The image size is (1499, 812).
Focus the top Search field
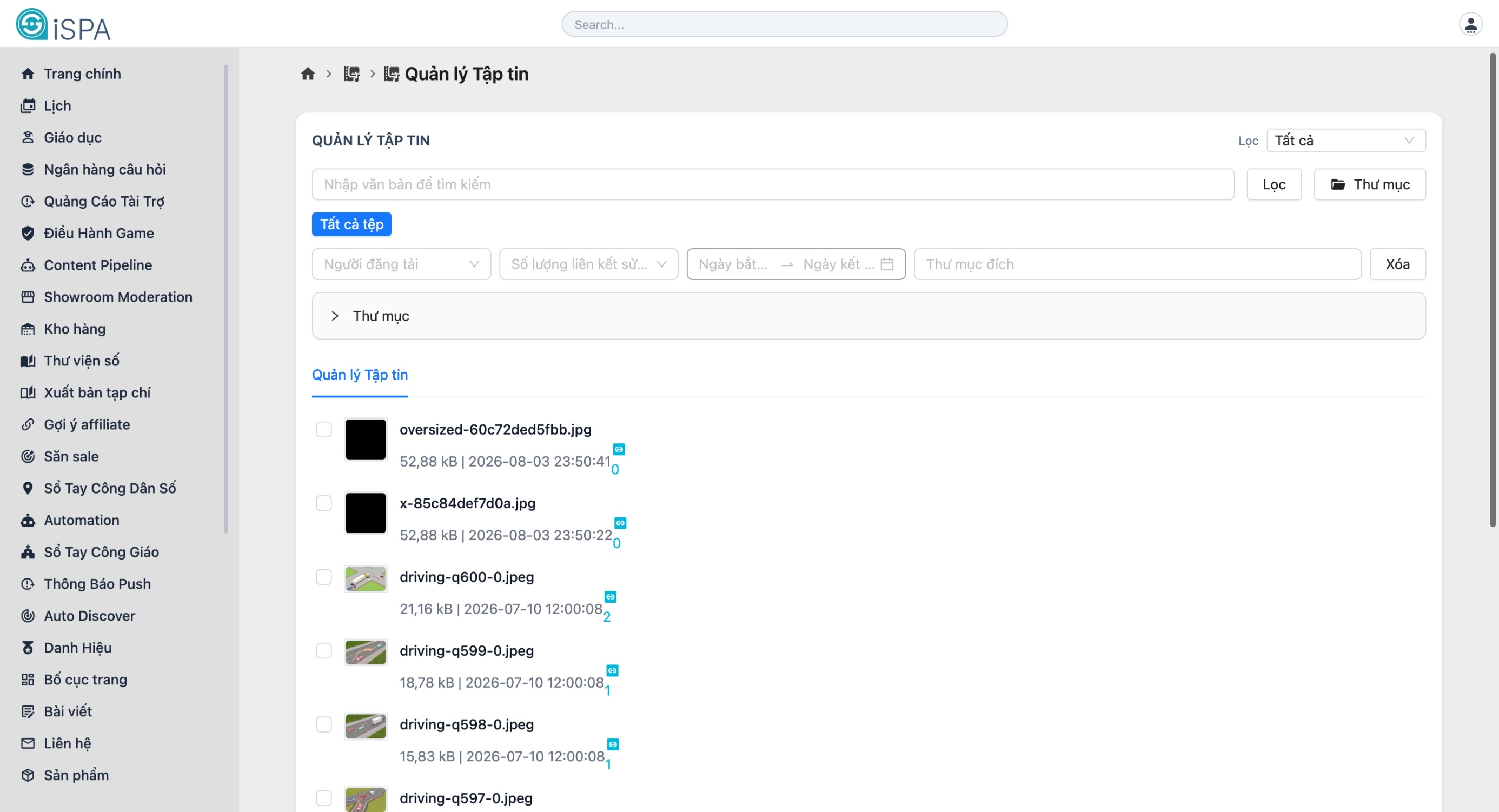point(785,24)
